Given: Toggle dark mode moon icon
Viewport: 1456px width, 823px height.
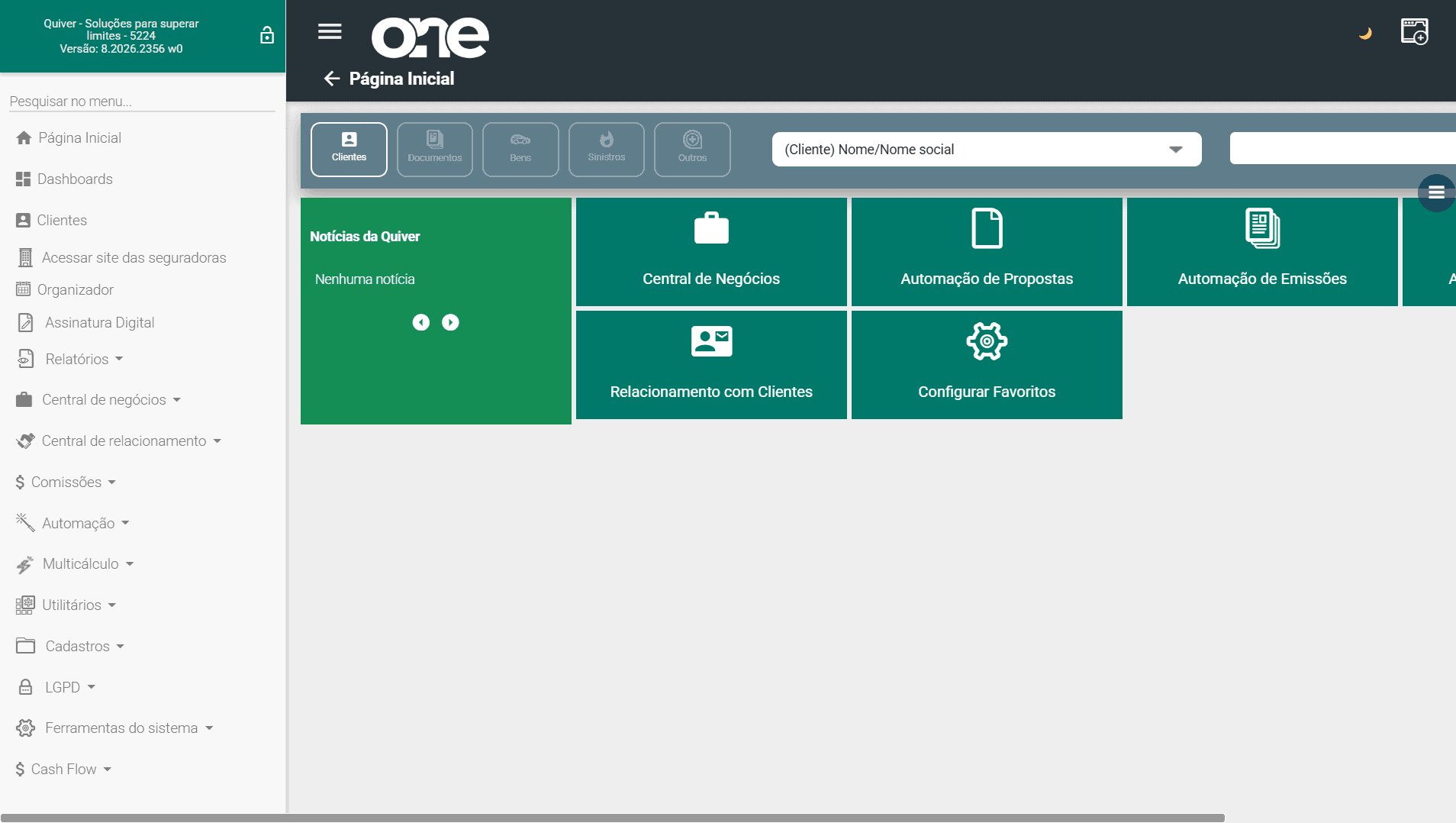Looking at the screenshot, I should pos(1365,33).
